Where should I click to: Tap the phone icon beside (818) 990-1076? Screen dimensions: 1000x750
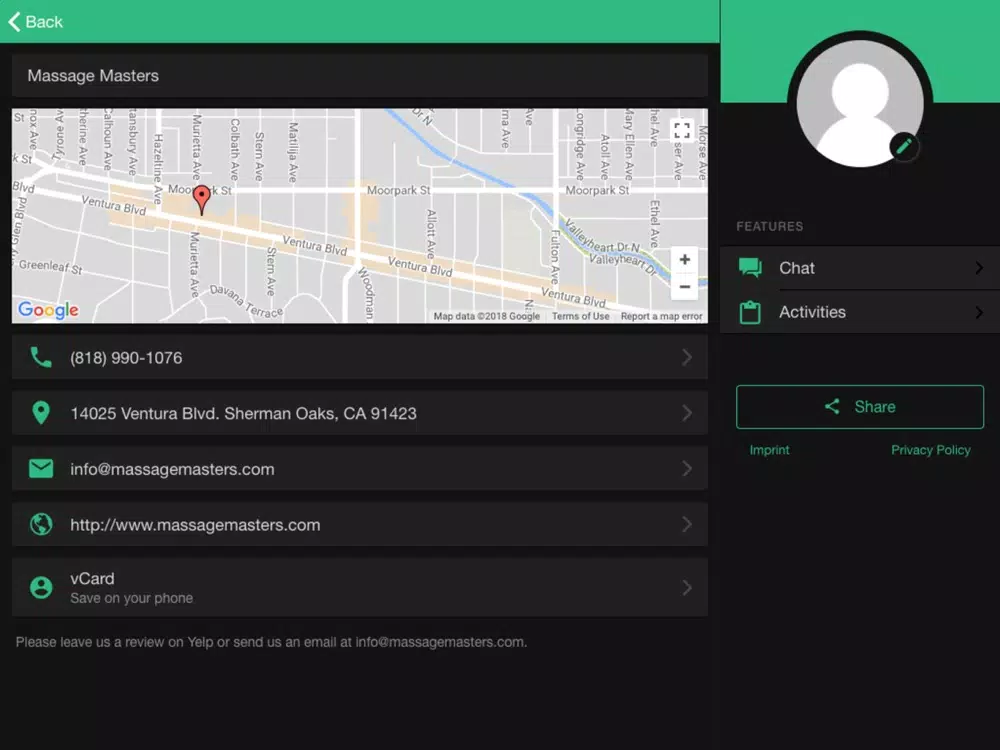(x=41, y=358)
